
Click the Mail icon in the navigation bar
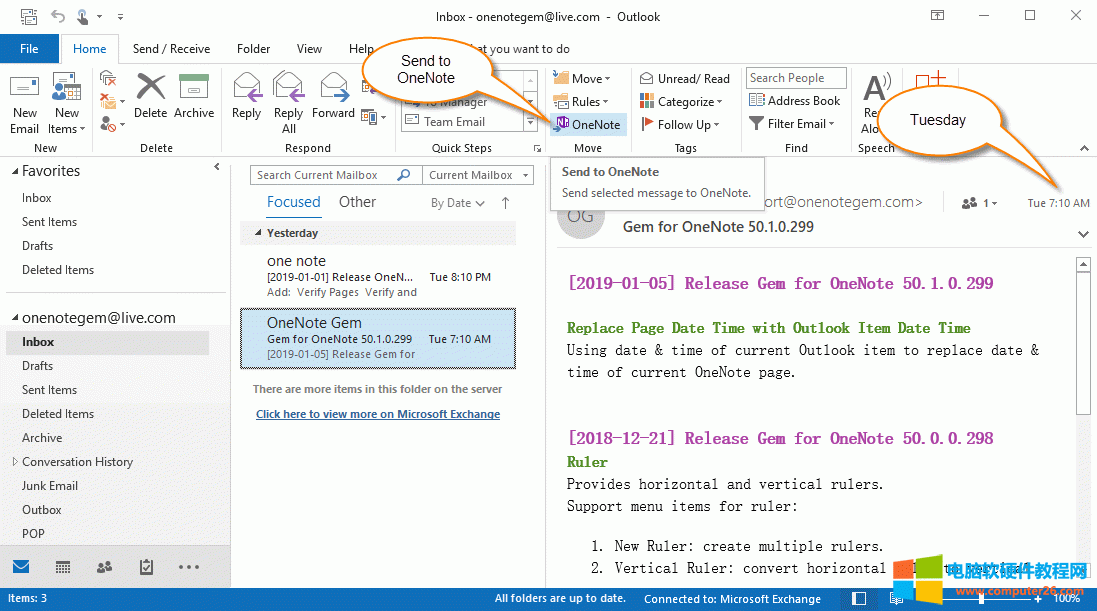[x=21, y=566]
